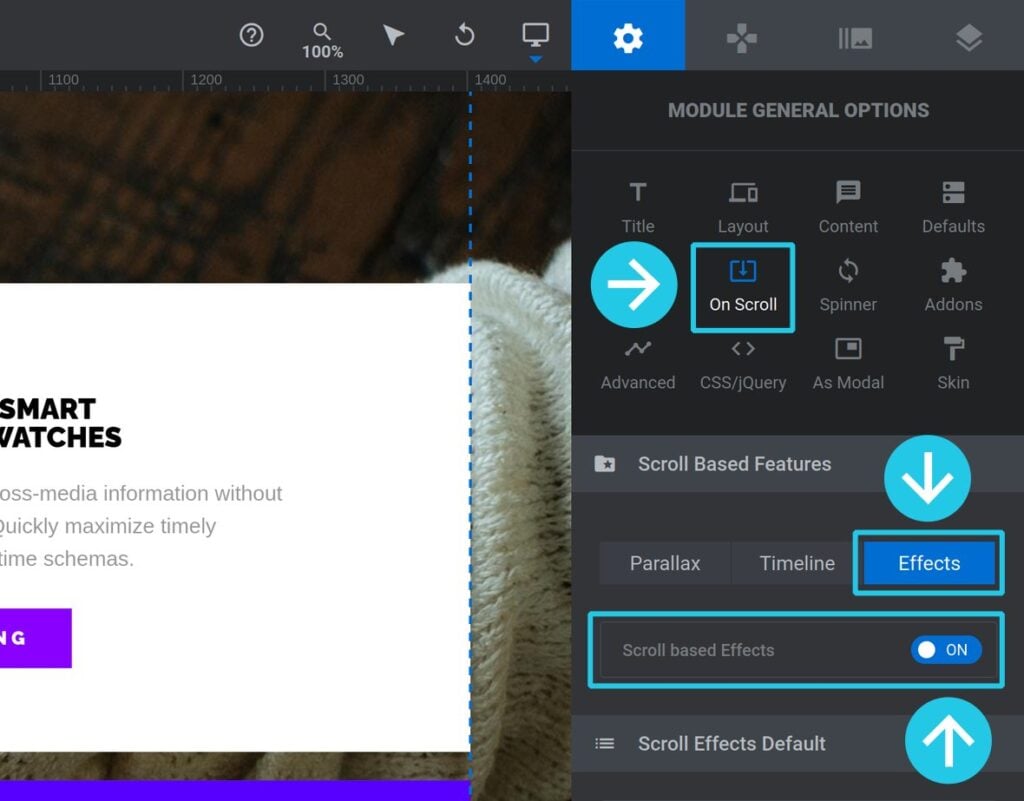Open the device preview dropdown arrow
This screenshot has width=1024, height=801.
pos(537,60)
